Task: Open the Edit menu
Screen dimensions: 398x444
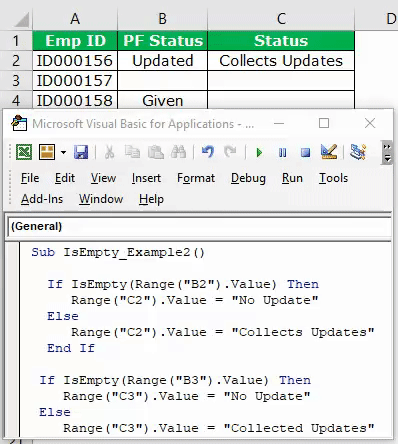Action: (65, 178)
